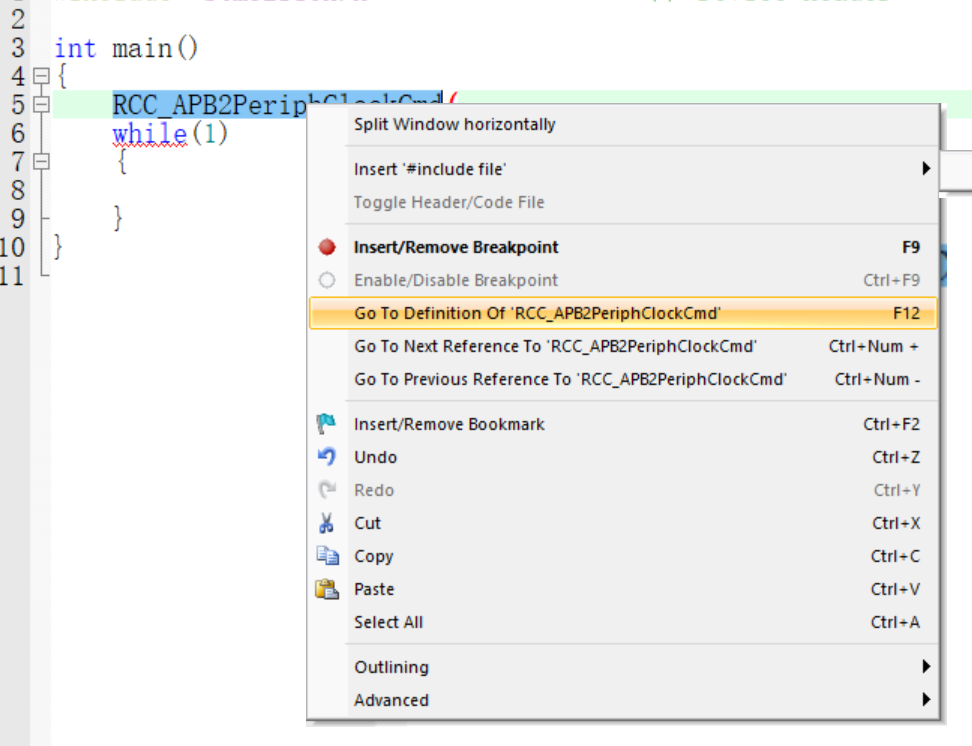Click line number 10 in gutter
This screenshot has height=746, width=972.
coord(13,247)
